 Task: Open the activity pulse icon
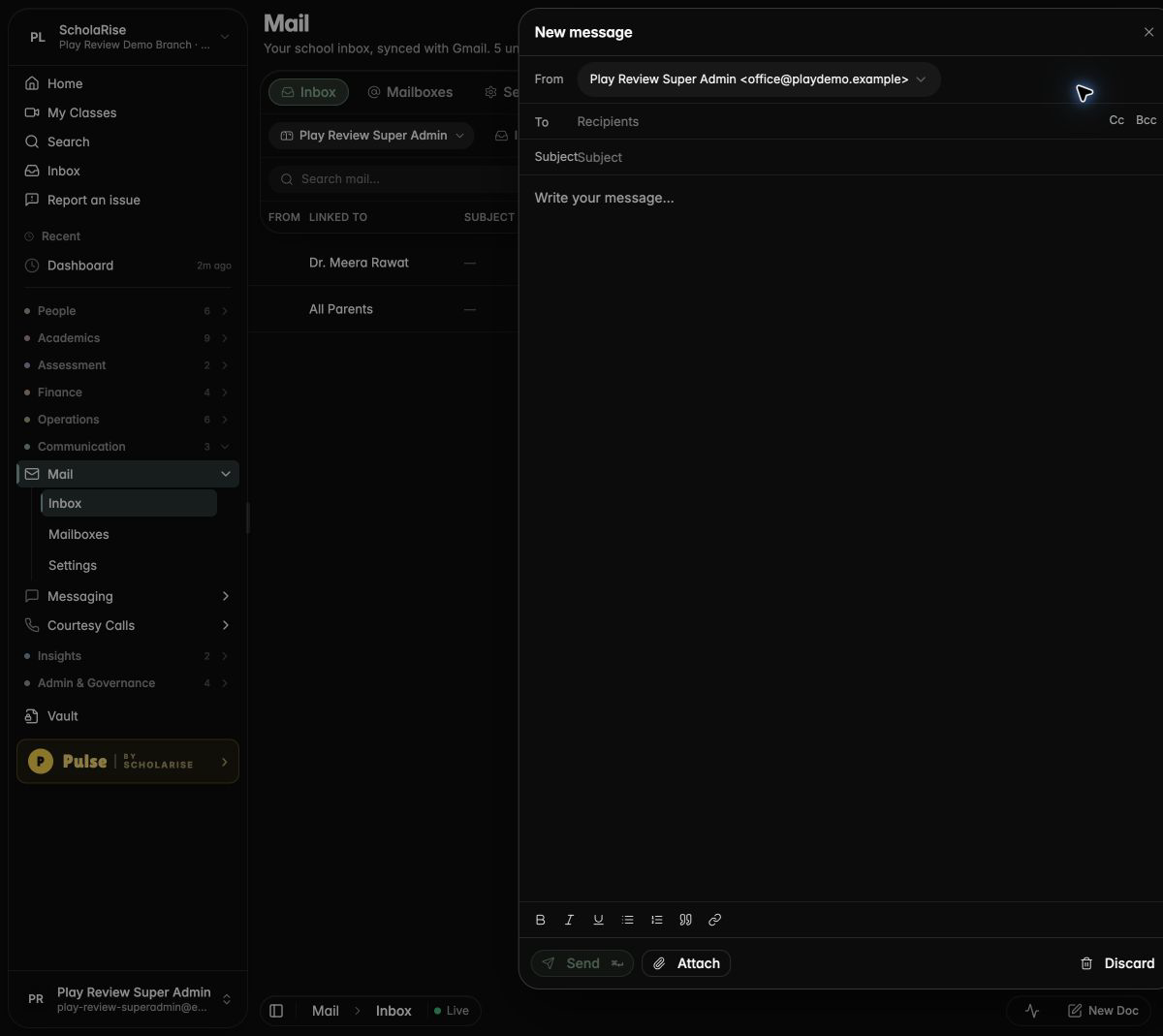(x=1032, y=1011)
